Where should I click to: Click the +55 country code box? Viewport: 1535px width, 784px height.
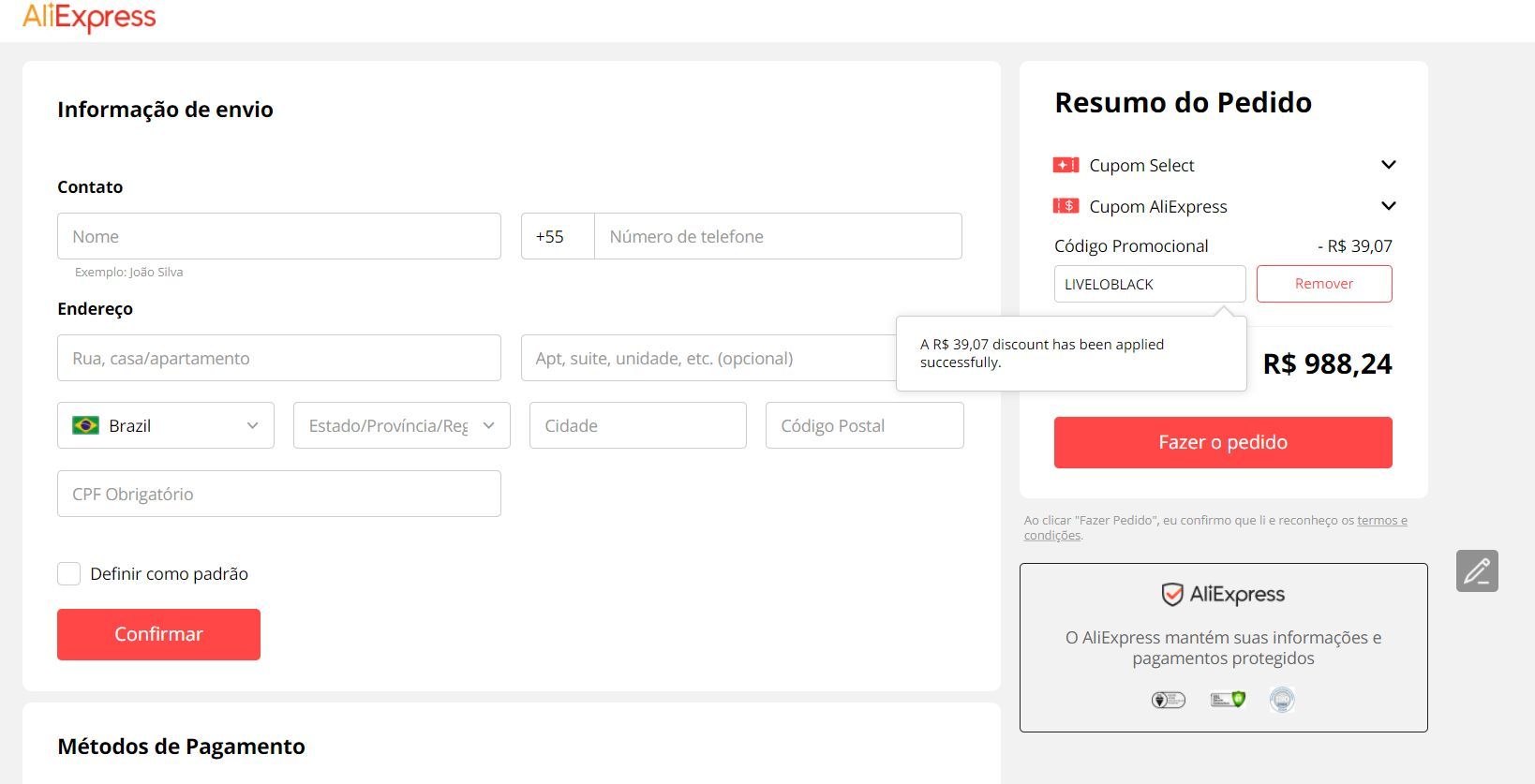click(558, 236)
